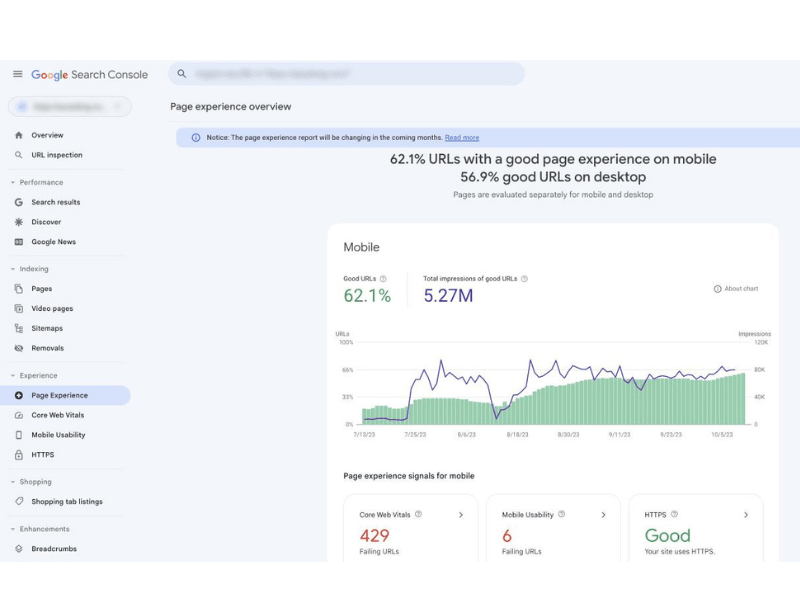
Task: Open Core Web Vitals from sidebar
Action: (58, 415)
